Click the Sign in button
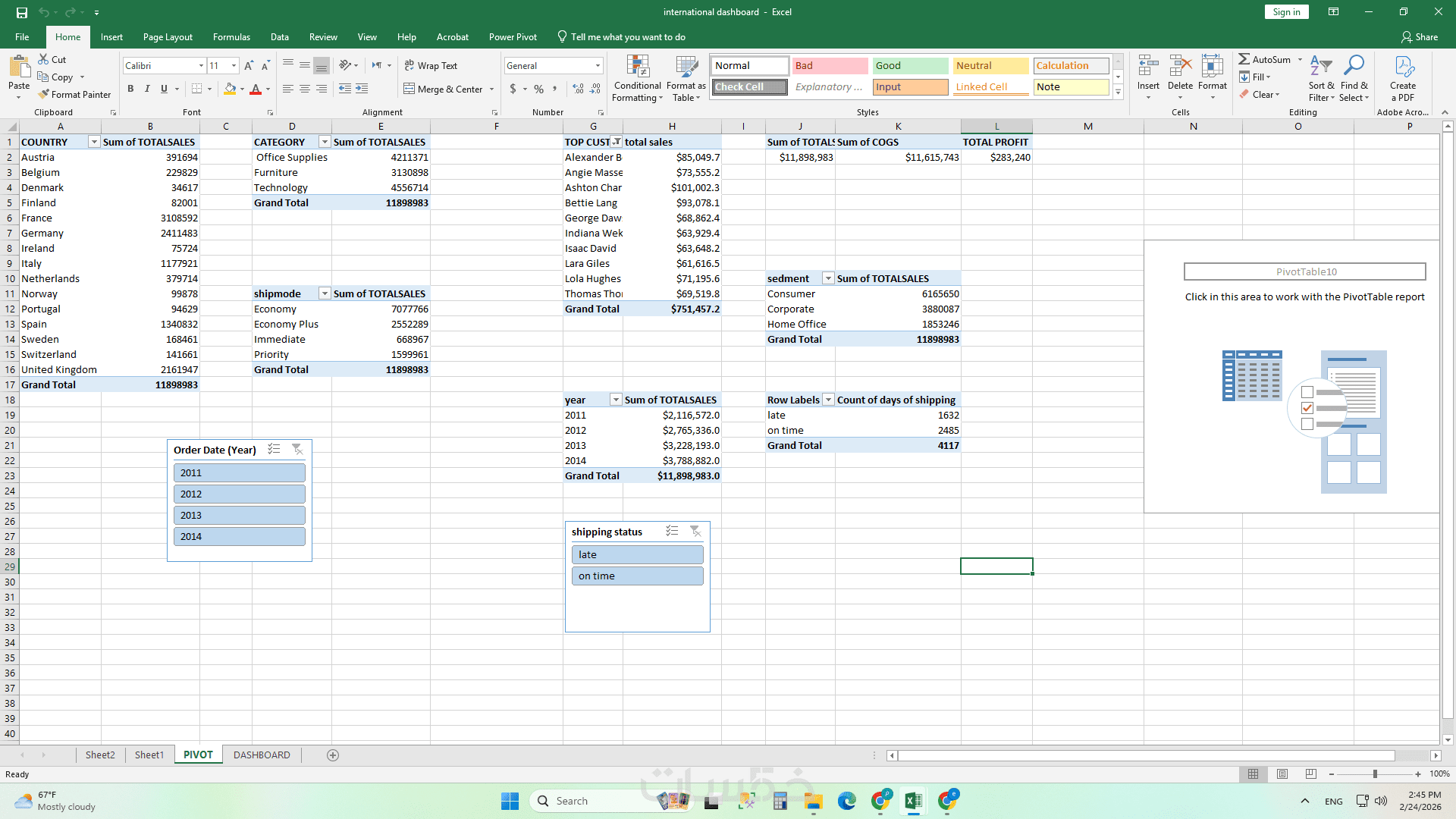Image resolution: width=1456 pixels, height=819 pixels. (1286, 11)
